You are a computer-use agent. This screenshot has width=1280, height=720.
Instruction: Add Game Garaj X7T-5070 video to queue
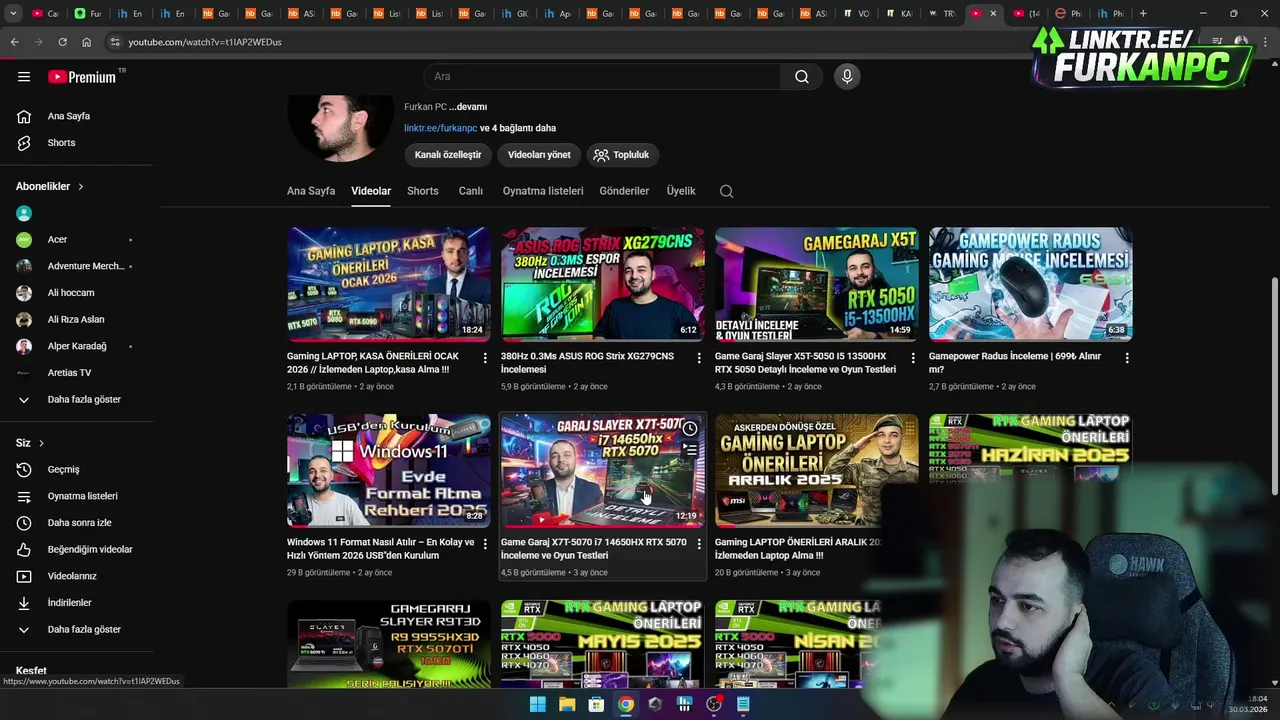pyautogui.click(x=690, y=451)
